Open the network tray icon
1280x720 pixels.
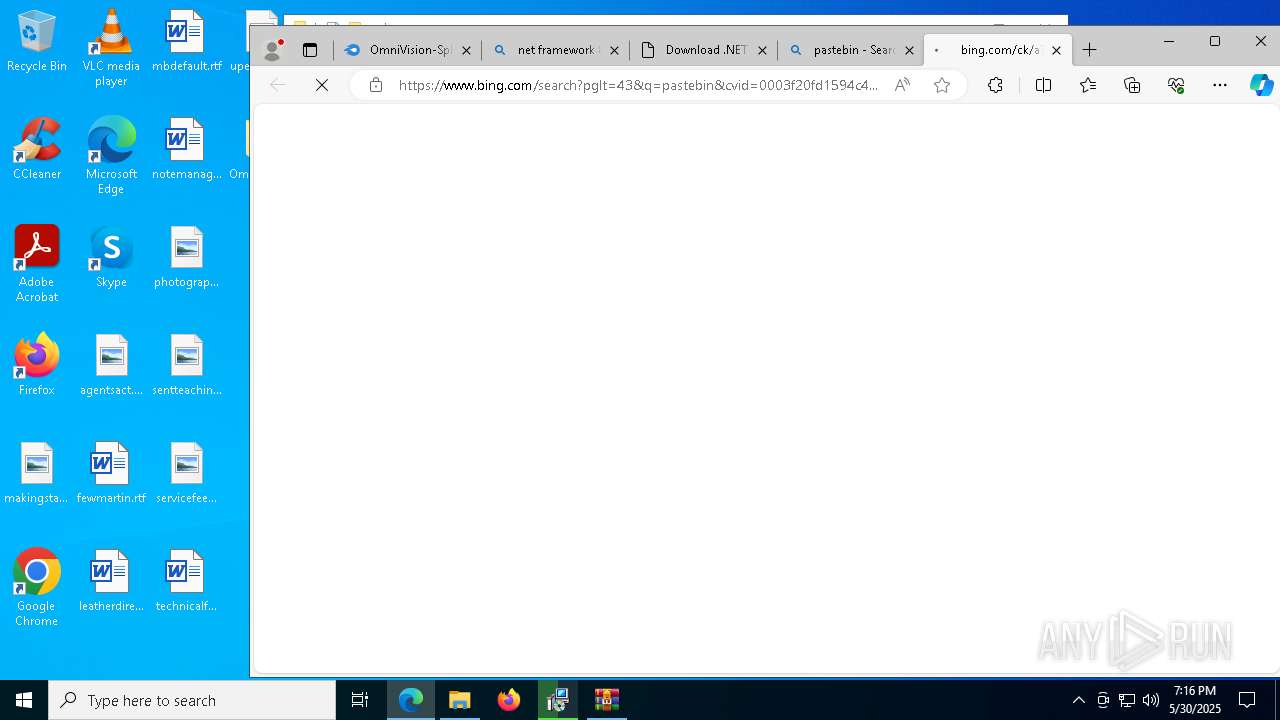(x=1127, y=700)
